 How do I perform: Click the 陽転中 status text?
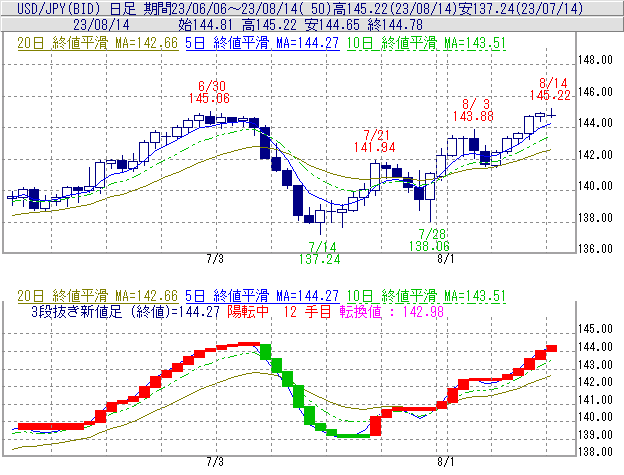pyautogui.click(x=248, y=311)
